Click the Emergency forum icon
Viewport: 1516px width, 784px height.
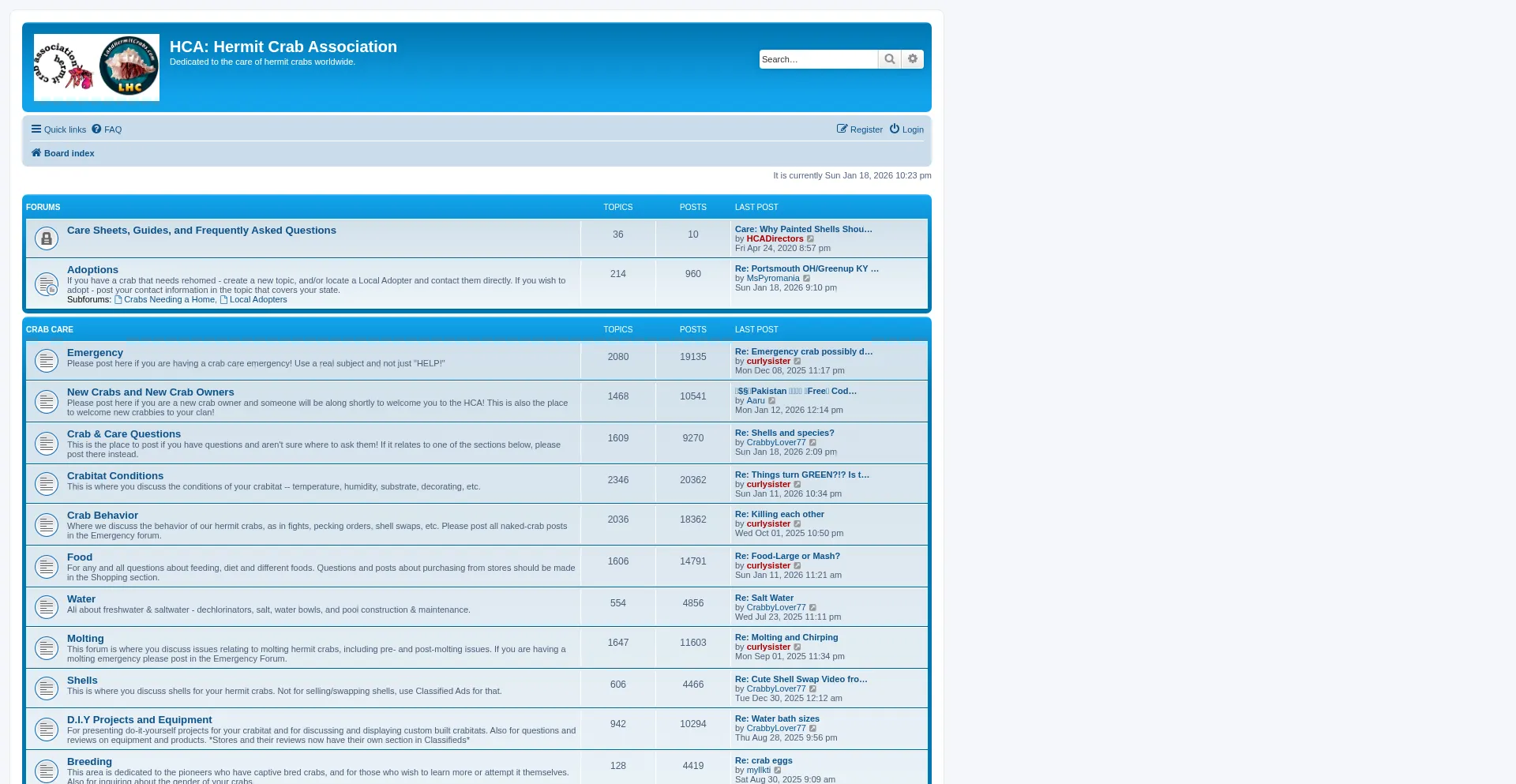coord(47,361)
